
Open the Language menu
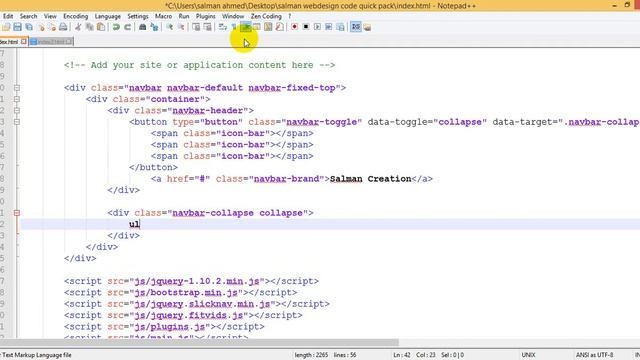point(107,16)
